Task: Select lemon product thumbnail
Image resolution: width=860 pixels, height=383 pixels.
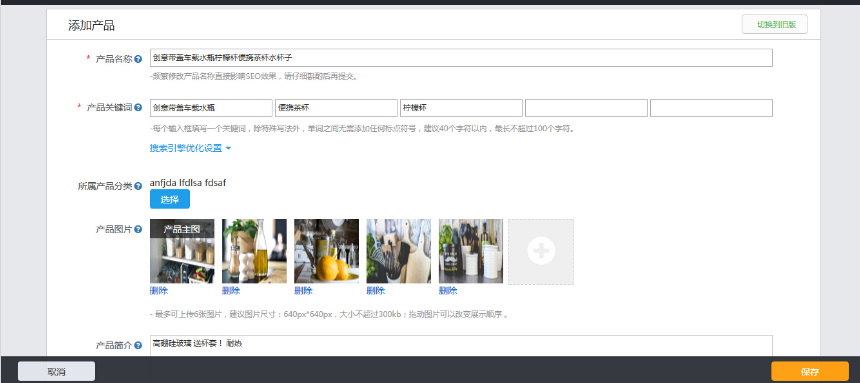Action: 326,251
